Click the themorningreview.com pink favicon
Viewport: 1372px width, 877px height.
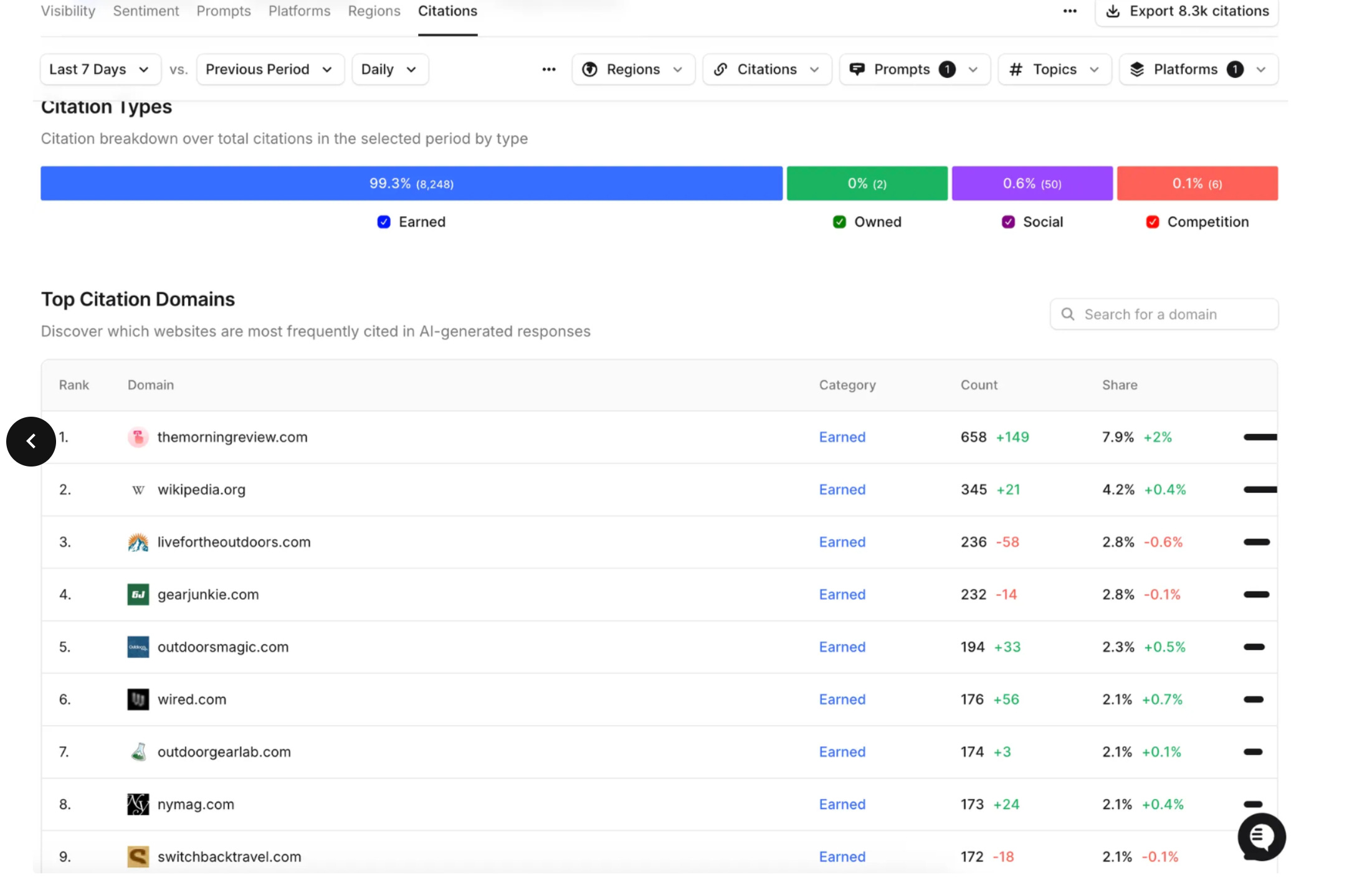(x=138, y=437)
